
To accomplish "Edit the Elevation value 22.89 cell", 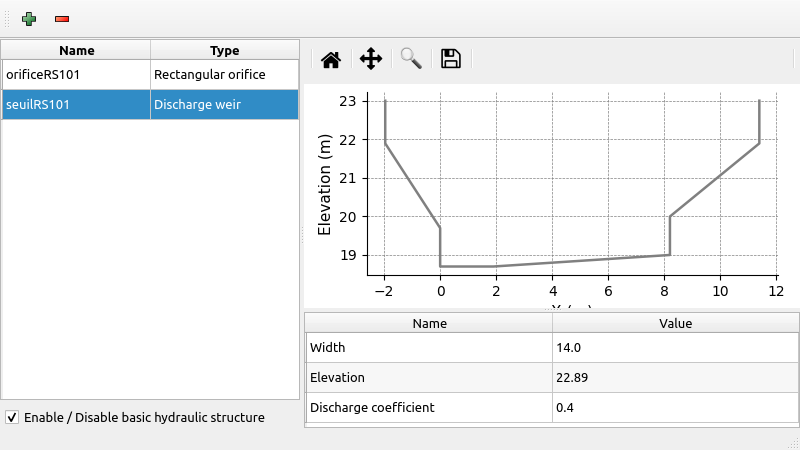I will (x=675, y=377).
